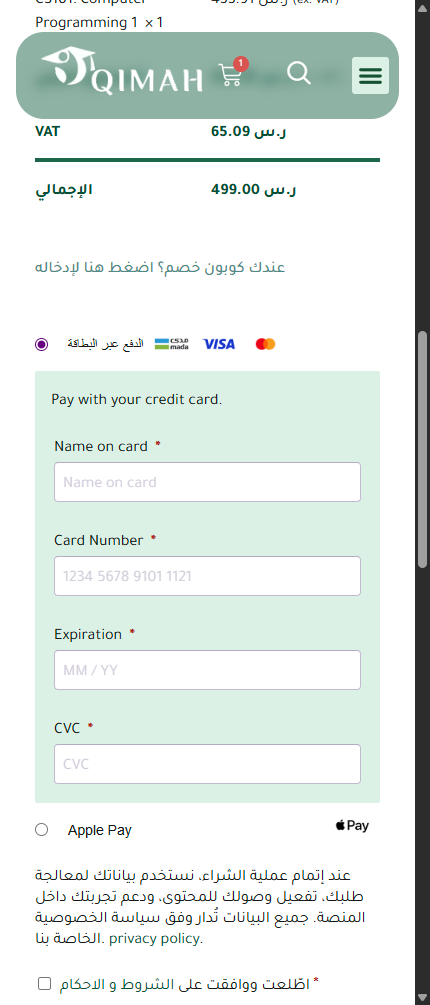Check the terms and conditions checkbox
This screenshot has width=430, height=1005.
44,983
